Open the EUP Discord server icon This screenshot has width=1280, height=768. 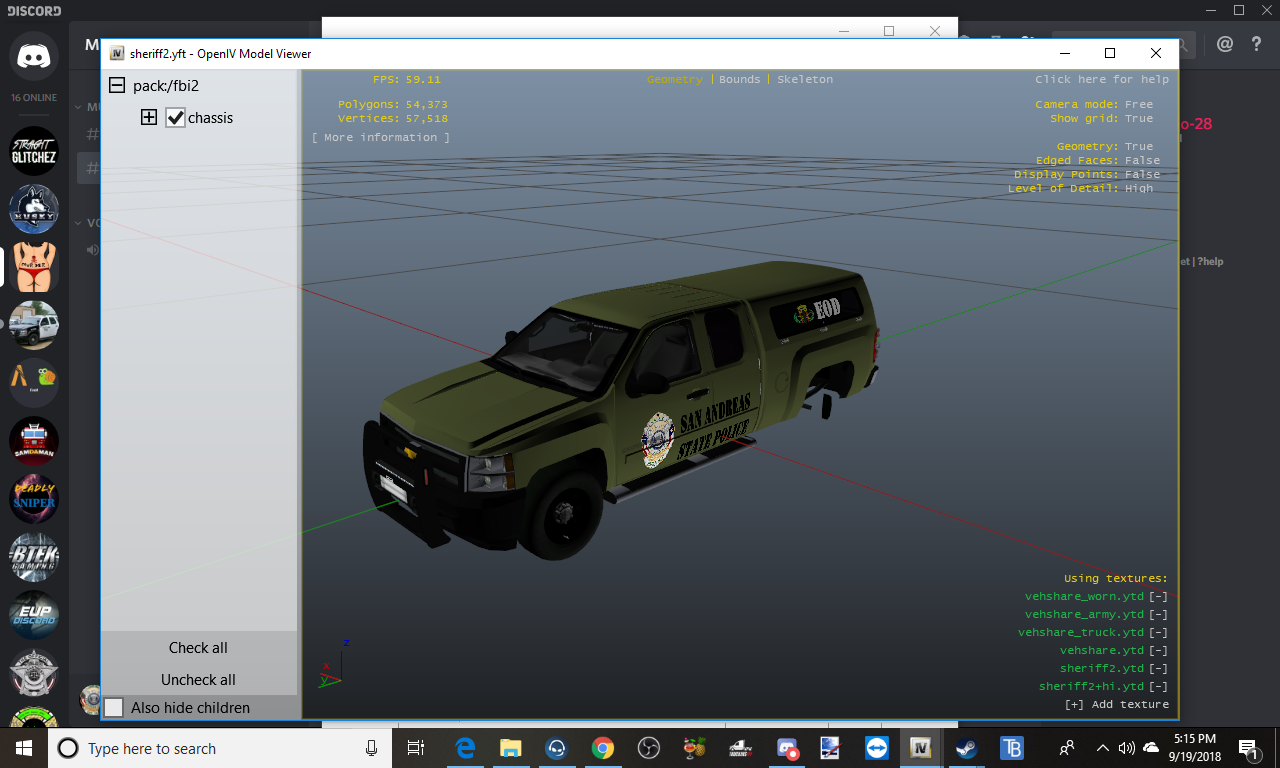(x=34, y=615)
